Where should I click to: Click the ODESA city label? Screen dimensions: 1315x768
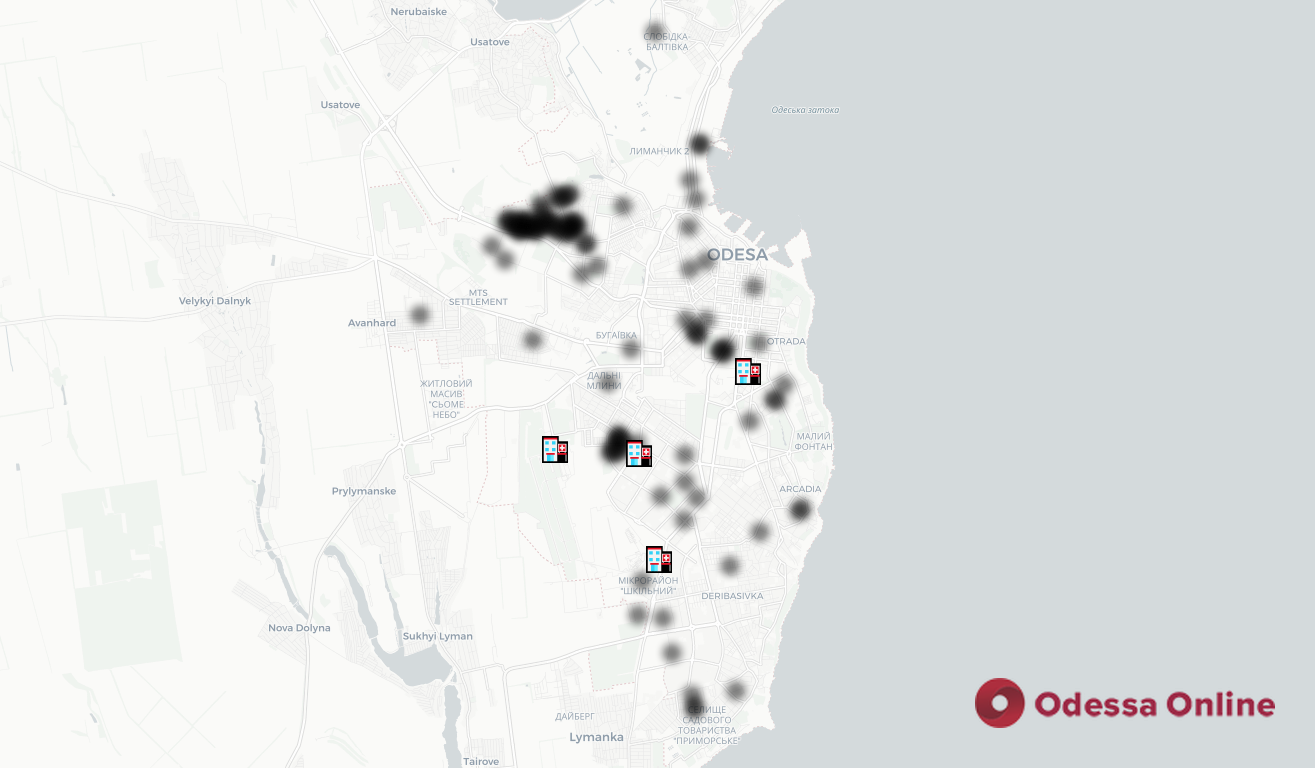(x=738, y=255)
